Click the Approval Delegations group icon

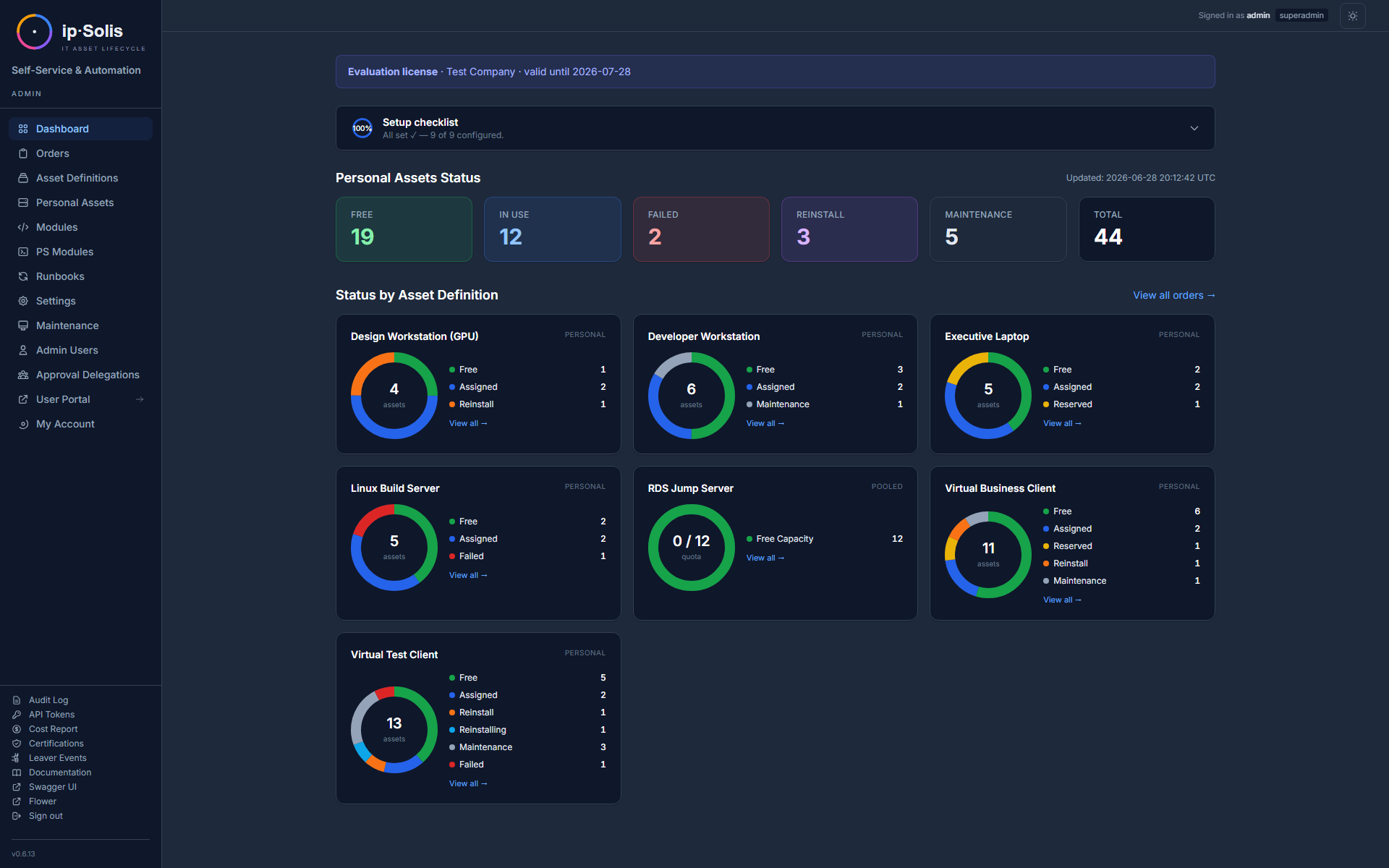coord(23,375)
